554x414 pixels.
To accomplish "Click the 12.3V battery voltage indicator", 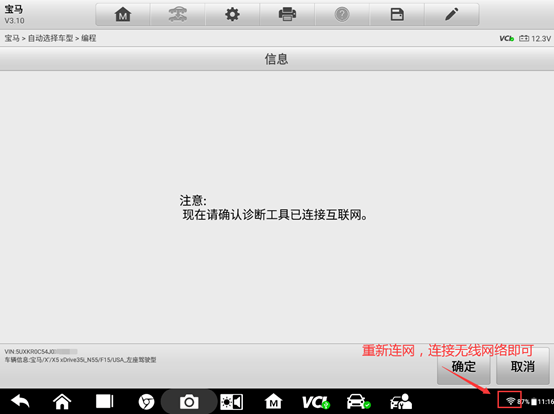I will click(x=535, y=39).
